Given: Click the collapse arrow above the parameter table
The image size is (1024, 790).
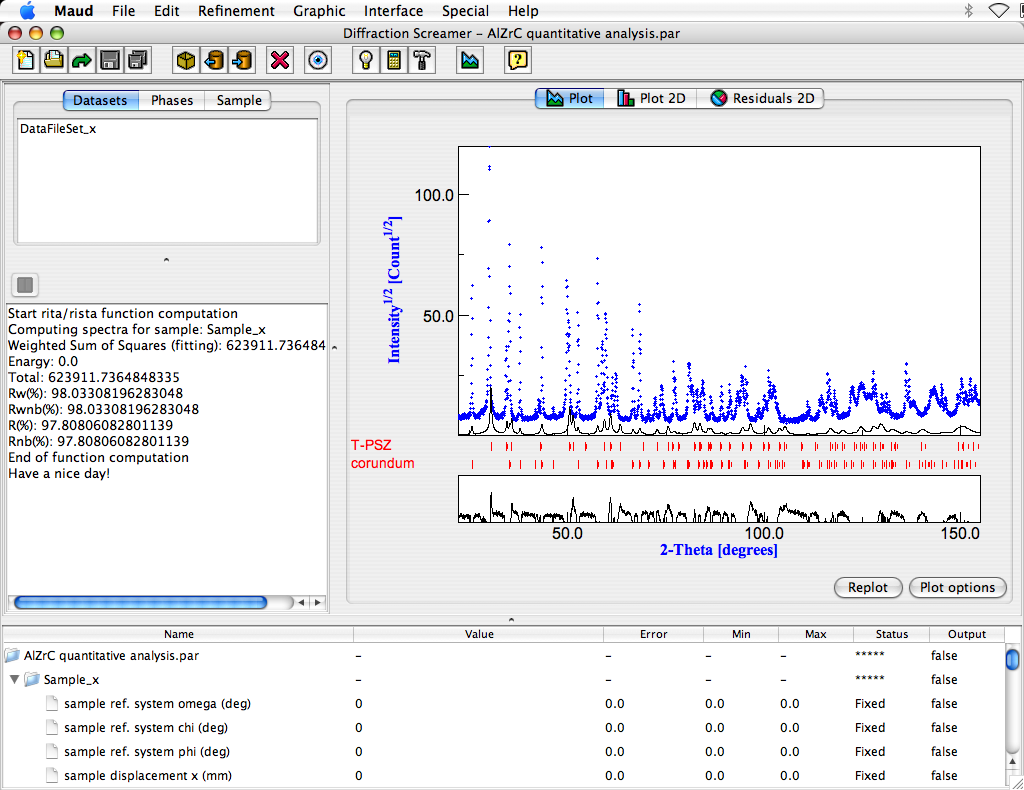Looking at the screenshot, I should [x=511, y=620].
